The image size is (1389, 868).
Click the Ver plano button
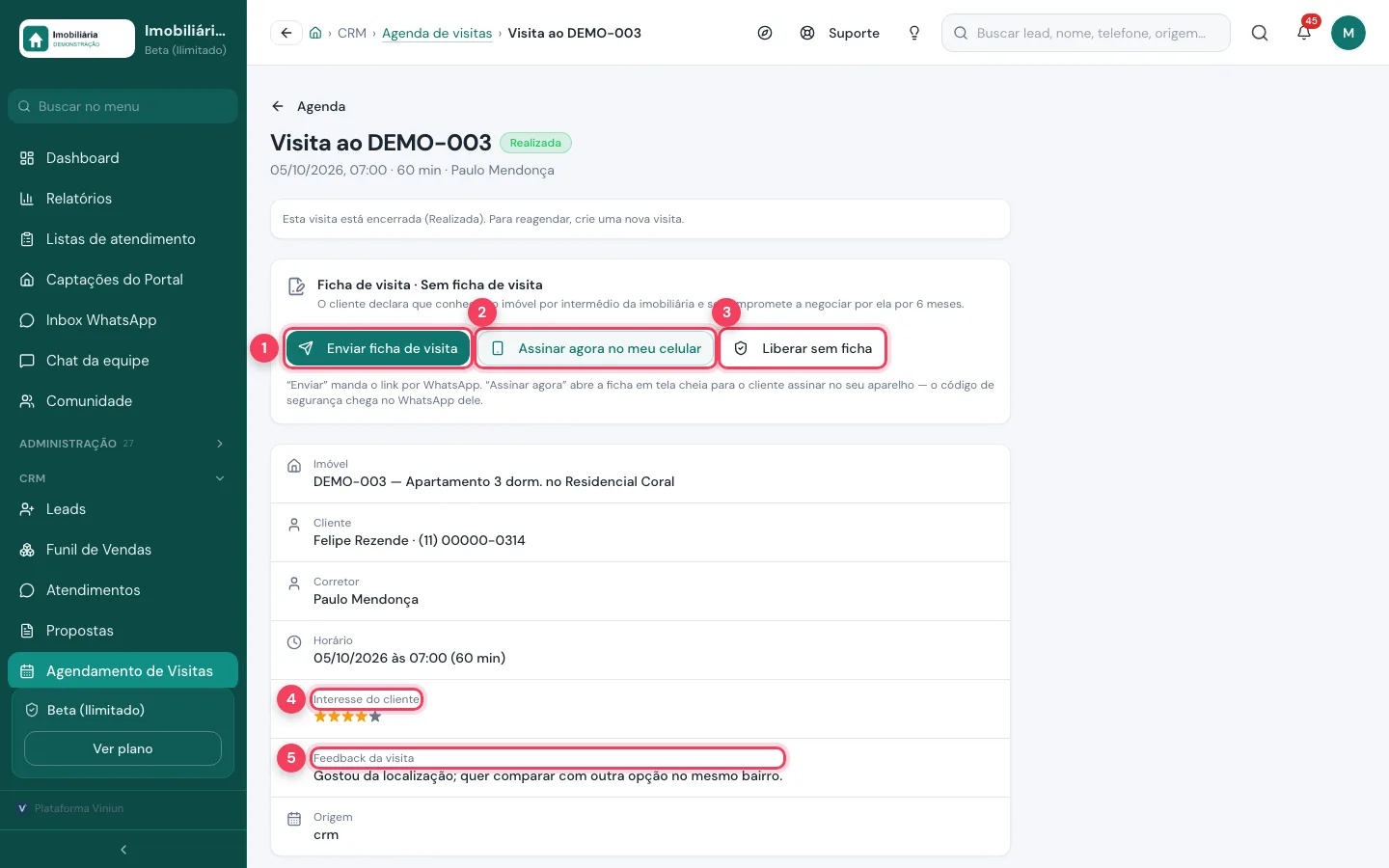point(123,748)
